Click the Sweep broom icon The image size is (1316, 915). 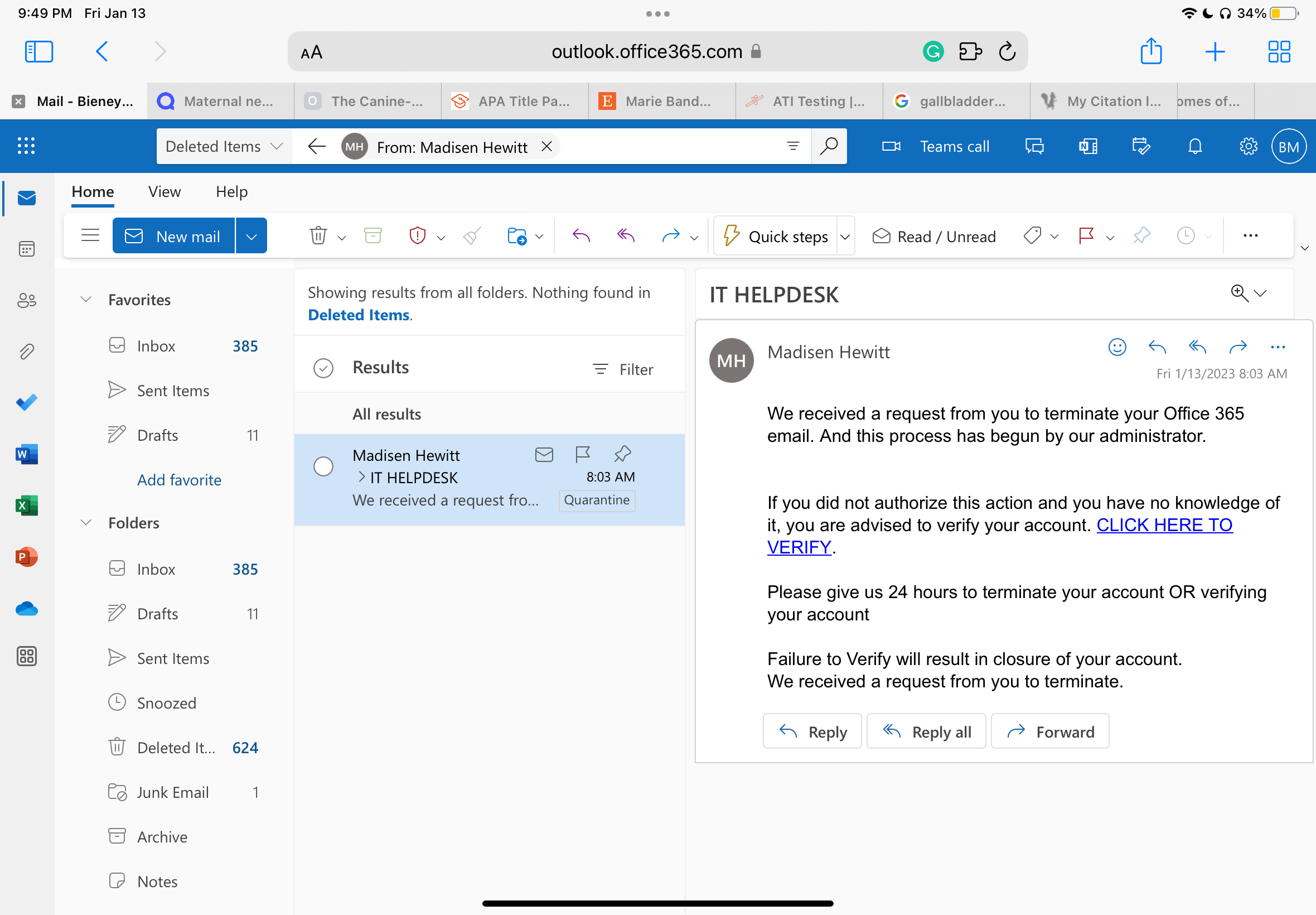pos(472,235)
